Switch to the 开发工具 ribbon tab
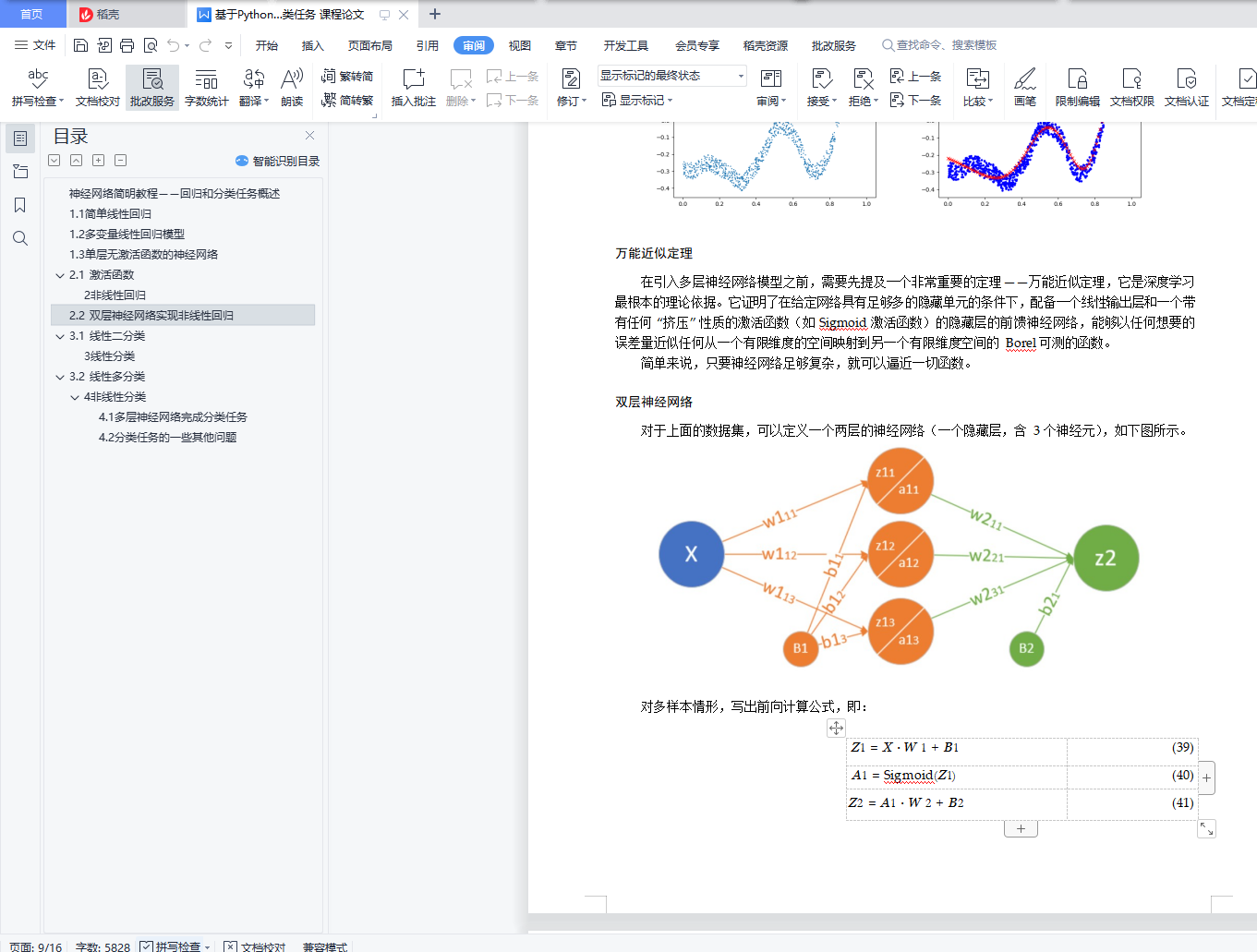1257x952 pixels. [626, 45]
